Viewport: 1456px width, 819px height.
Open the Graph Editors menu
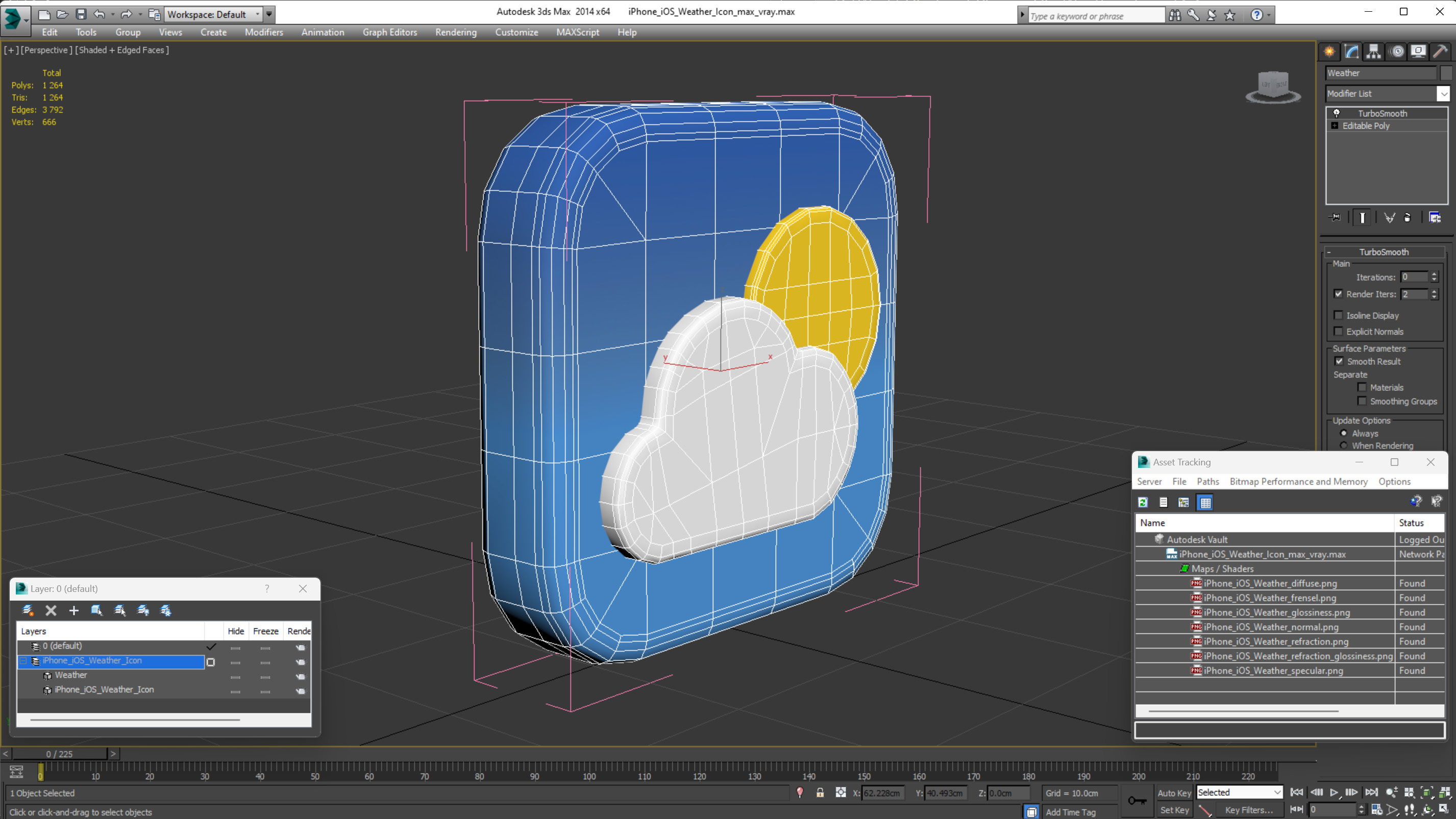[390, 32]
